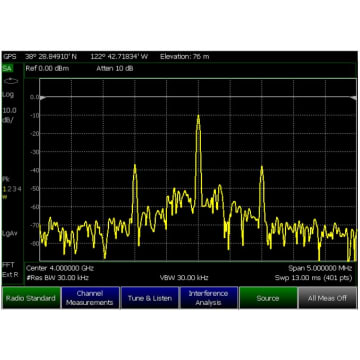Viewport: 360px width, 360px height.
Task: Select the Source softkey
Action: tap(268, 298)
